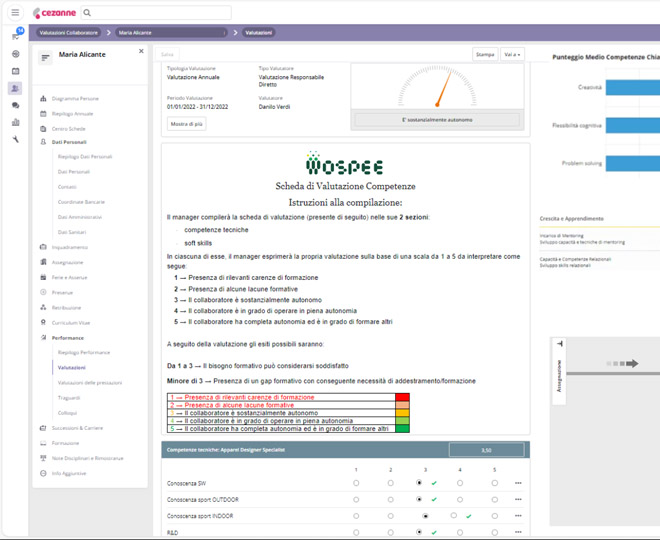The image size is (660, 540).
Task: Open options dots for Conoscenza sport OUTDOOR
Action: click(518, 500)
